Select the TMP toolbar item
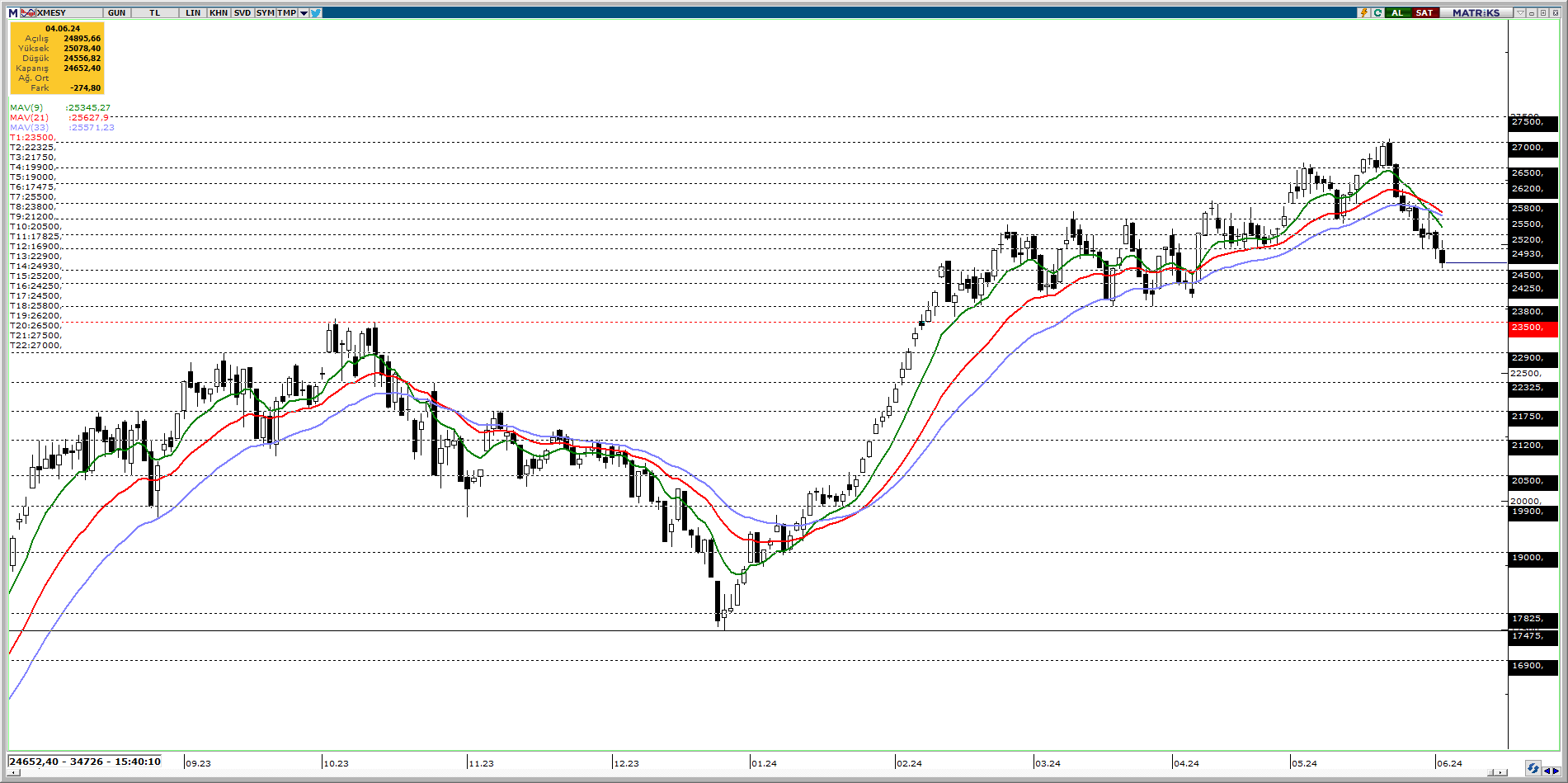This screenshot has width=1568, height=783. (x=286, y=12)
